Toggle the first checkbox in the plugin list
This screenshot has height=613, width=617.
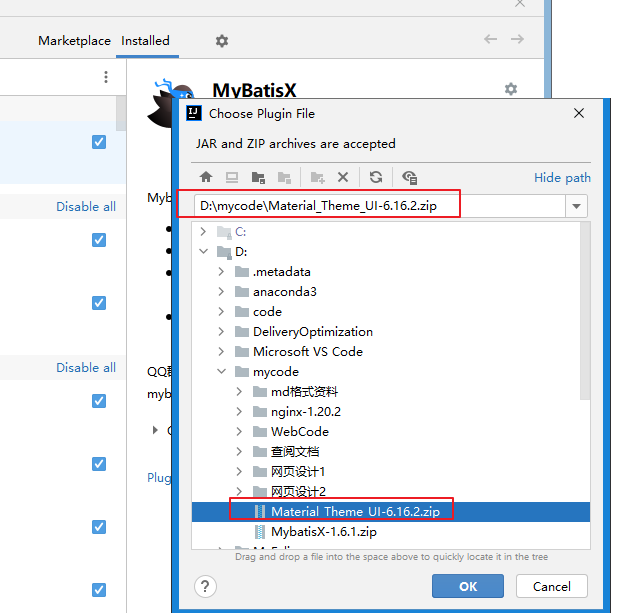pyautogui.click(x=99, y=142)
